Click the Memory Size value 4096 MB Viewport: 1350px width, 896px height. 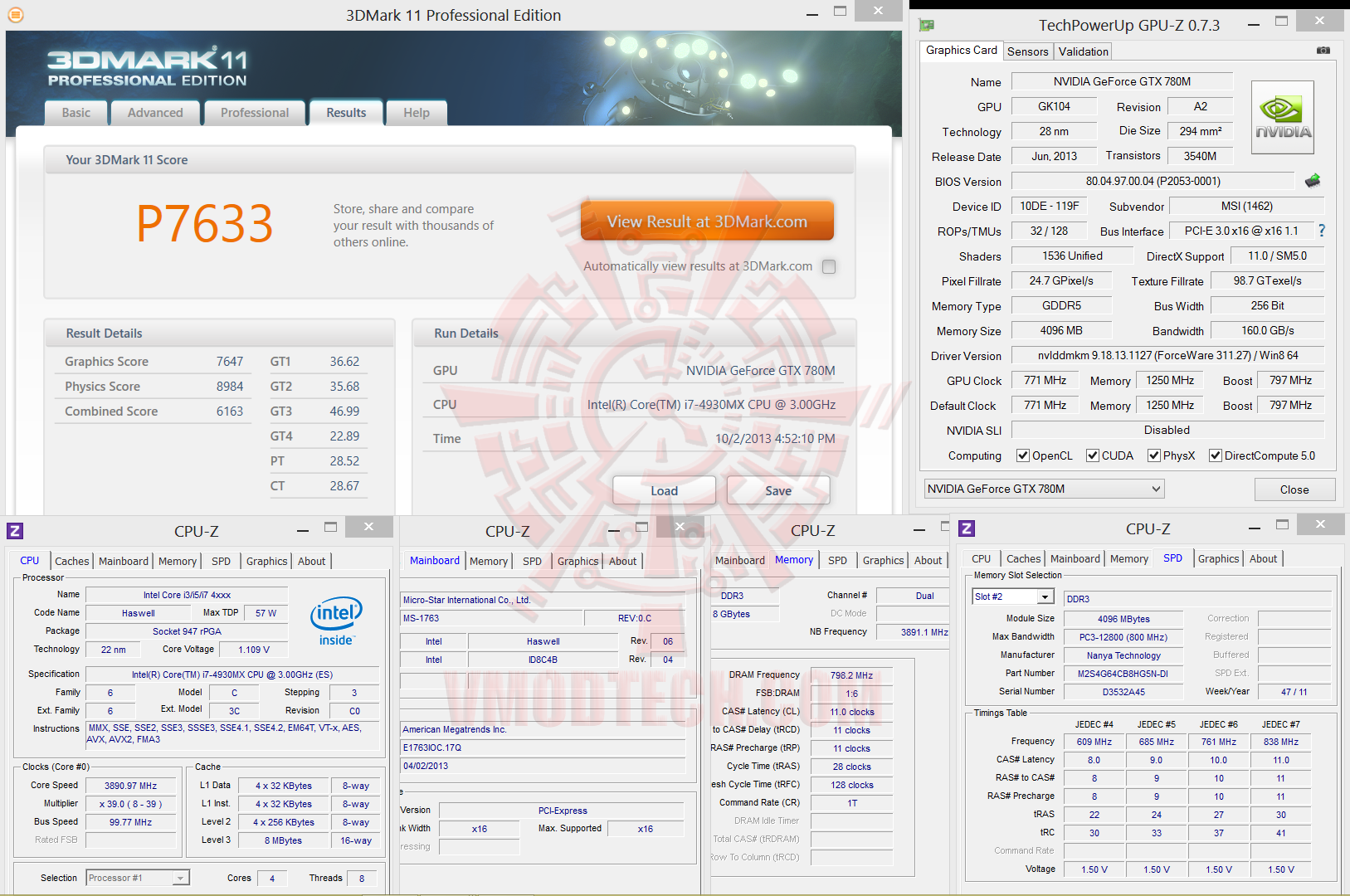point(1061,330)
